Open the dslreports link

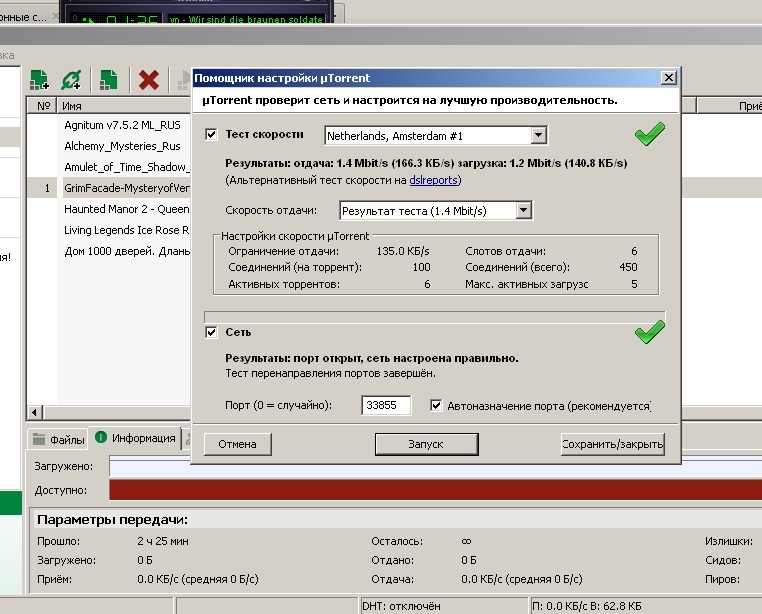[433, 180]
